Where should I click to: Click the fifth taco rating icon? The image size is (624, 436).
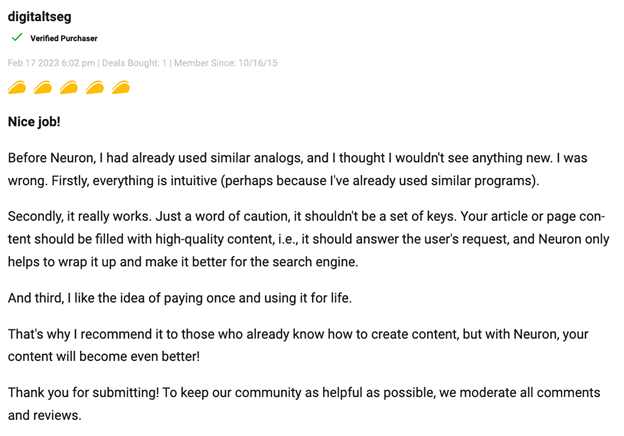tap(121, 88)
